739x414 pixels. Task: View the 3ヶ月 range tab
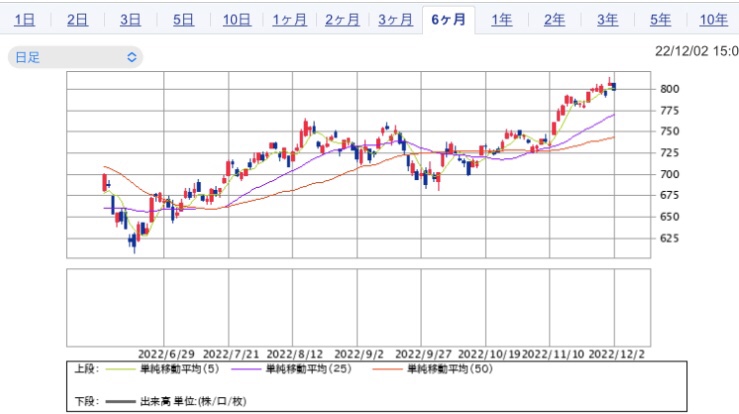point(395,20)
